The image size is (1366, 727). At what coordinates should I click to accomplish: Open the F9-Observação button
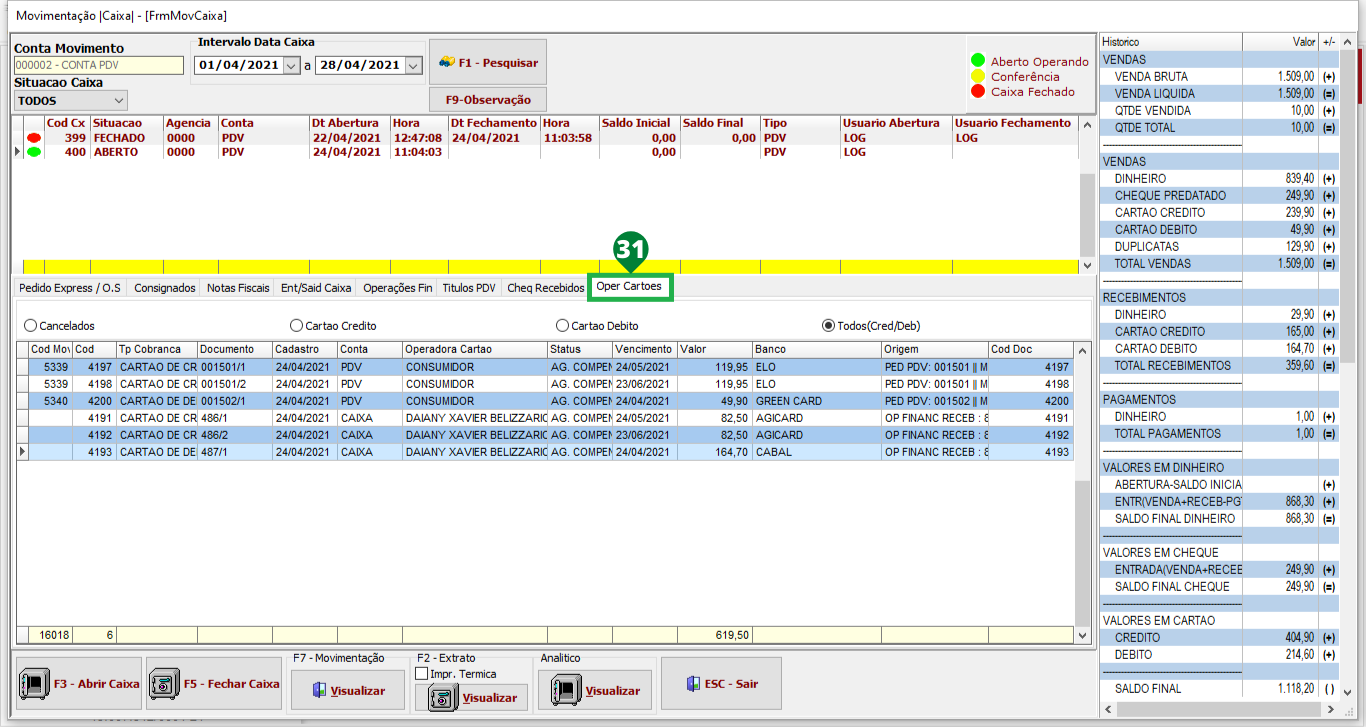coord(488,100)
